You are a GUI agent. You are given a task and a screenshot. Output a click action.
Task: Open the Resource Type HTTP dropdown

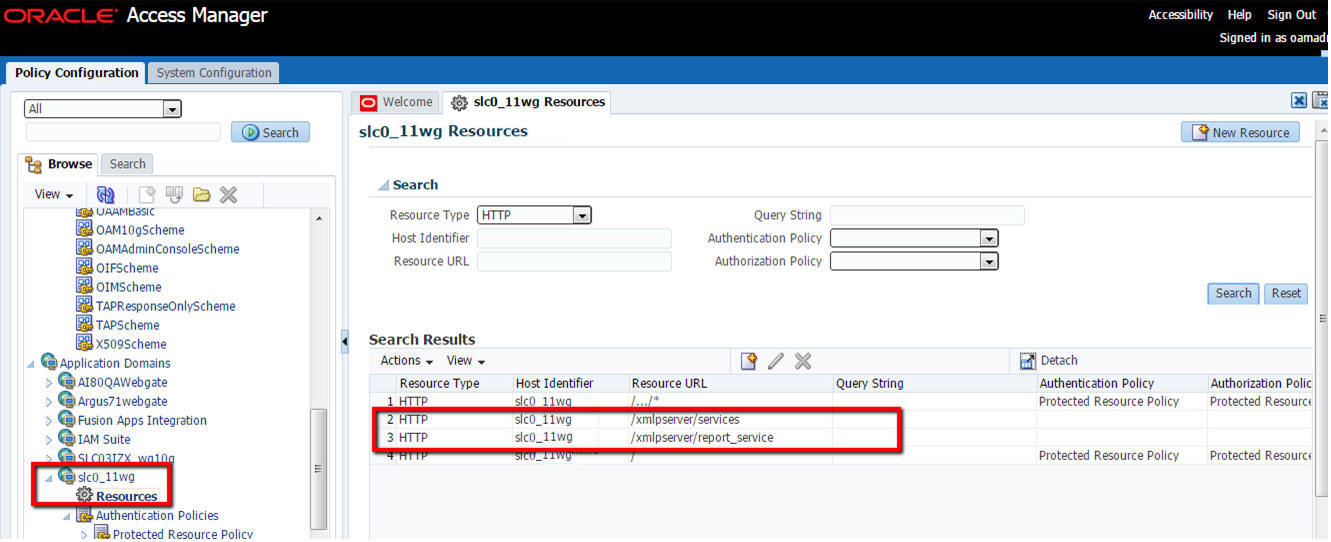point(582,215)
